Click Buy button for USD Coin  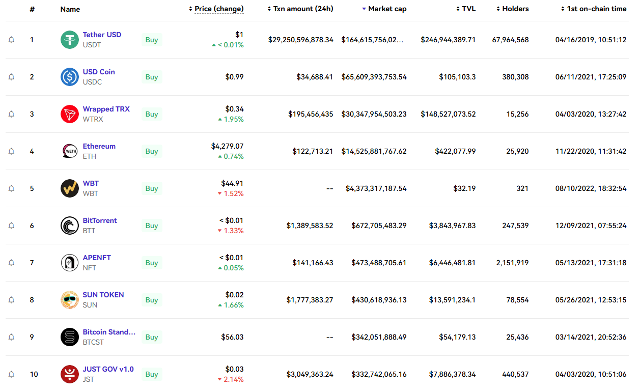[x=152, y=77]
